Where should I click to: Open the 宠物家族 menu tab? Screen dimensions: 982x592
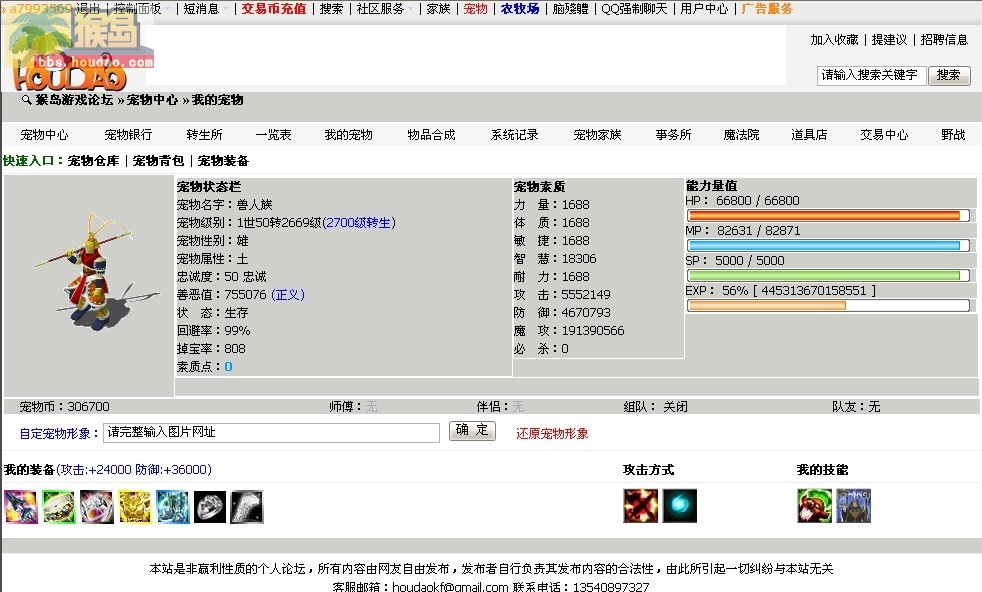pos(597,135)
